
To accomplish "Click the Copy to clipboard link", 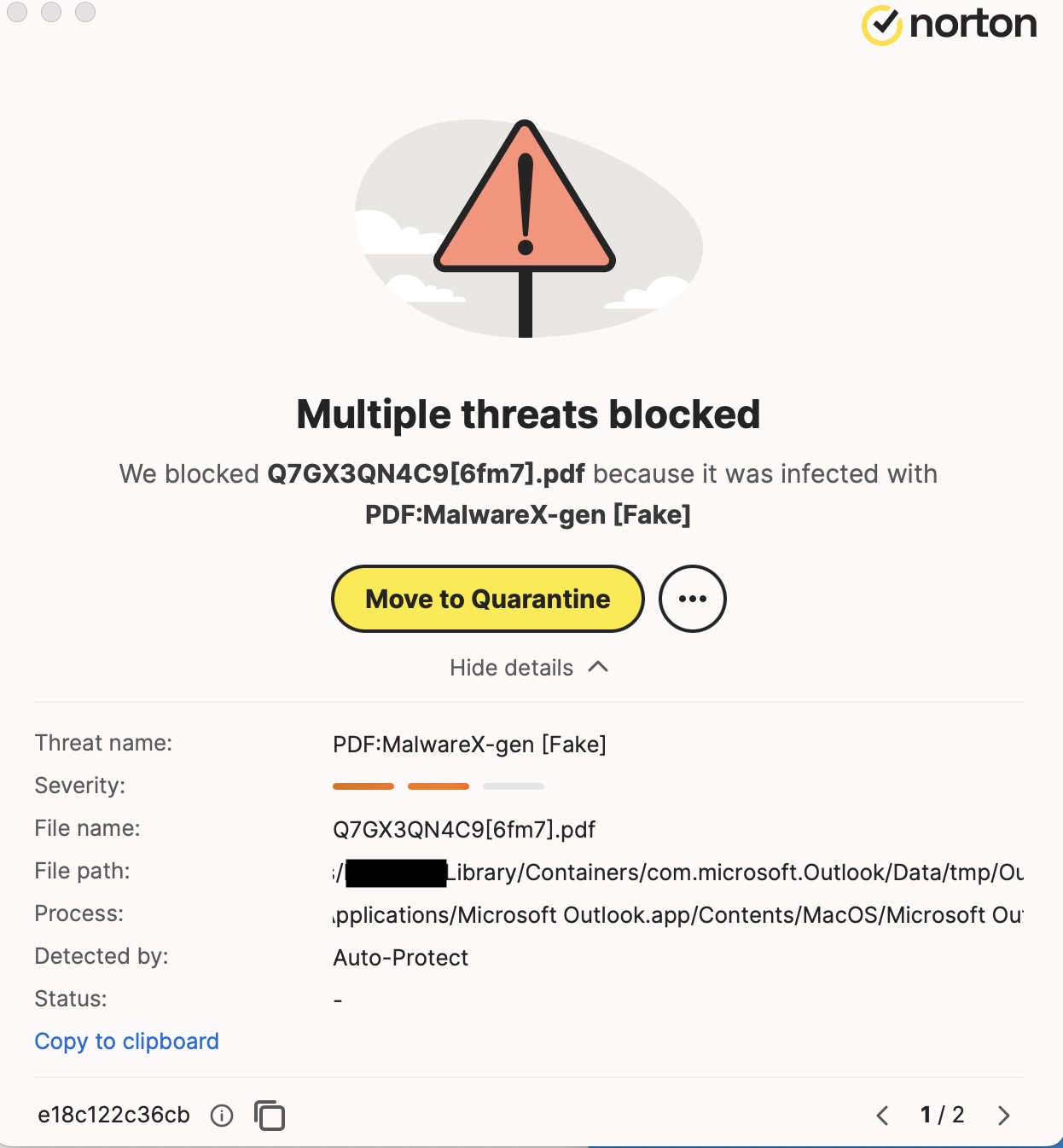I will (126, 1041).
